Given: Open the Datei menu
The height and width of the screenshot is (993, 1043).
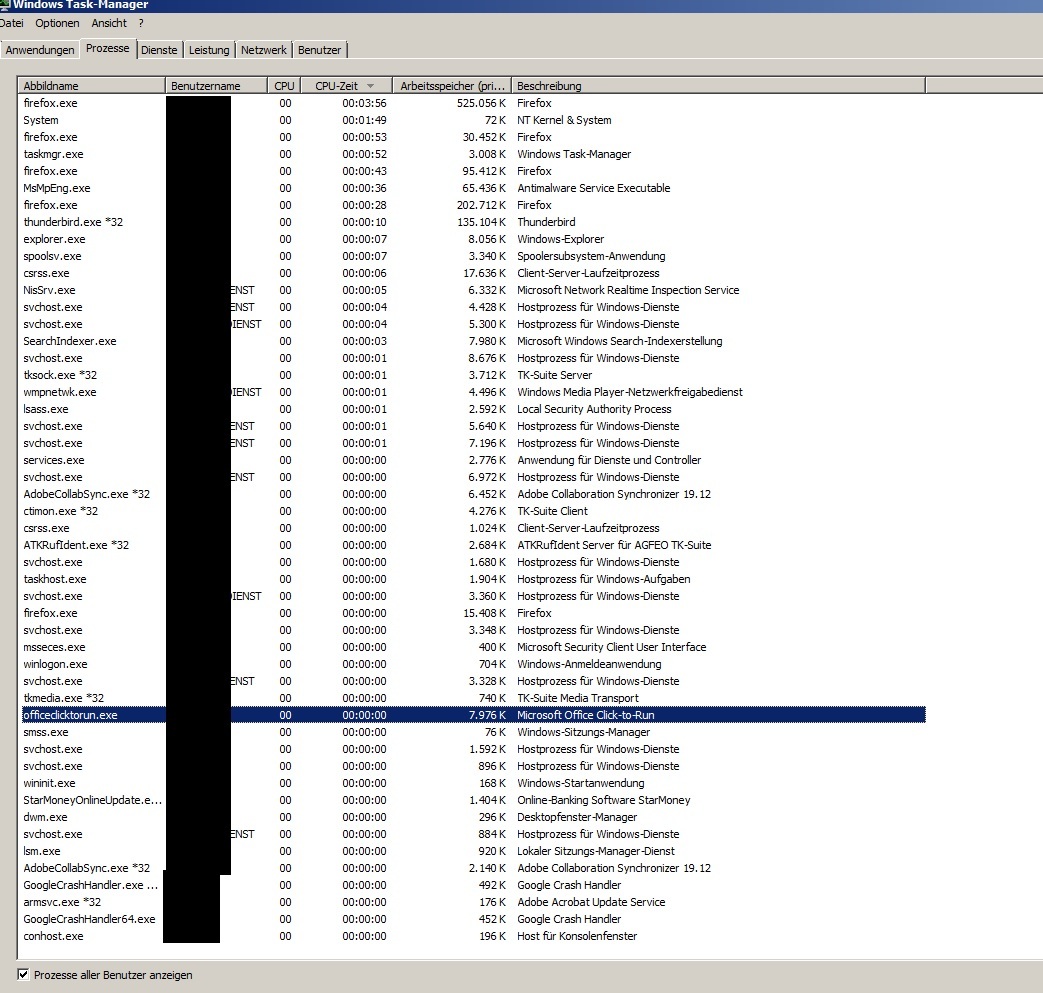Looking at the screenshot, I should (x=11, y=23).
